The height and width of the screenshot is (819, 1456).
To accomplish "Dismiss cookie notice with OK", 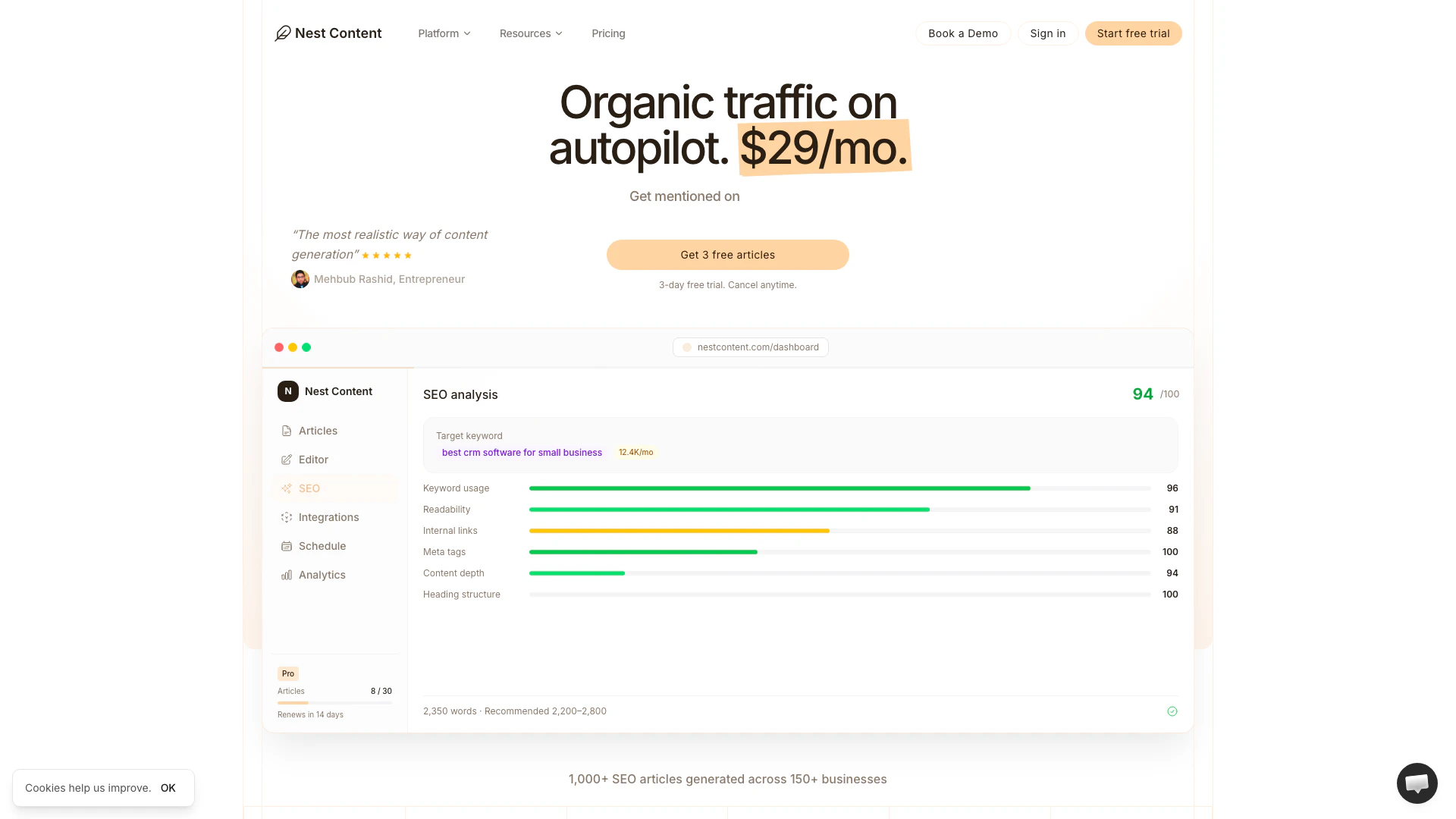I will (168, 788).
